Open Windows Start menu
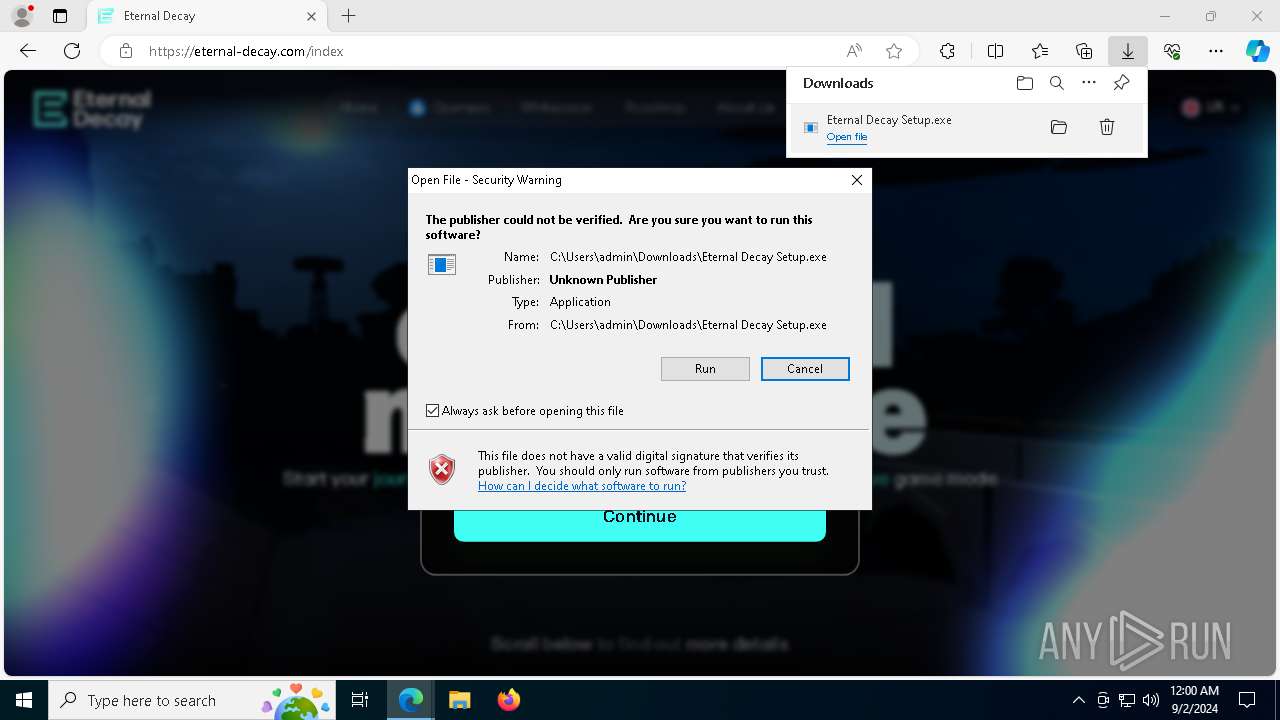This screenshot has height=720, width=1280. 24,700
